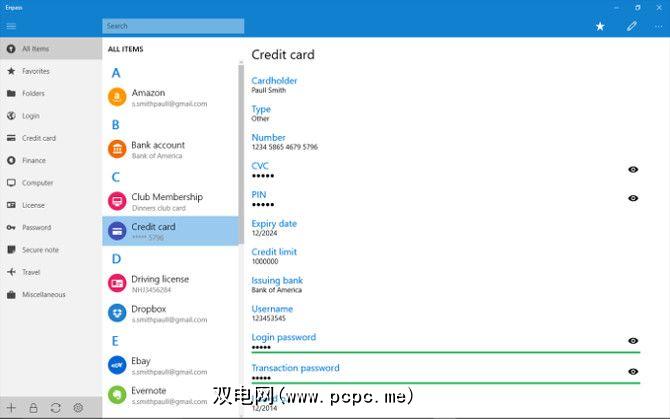
Task: Jump via letter E section header
Action: (x=115, y=341)
